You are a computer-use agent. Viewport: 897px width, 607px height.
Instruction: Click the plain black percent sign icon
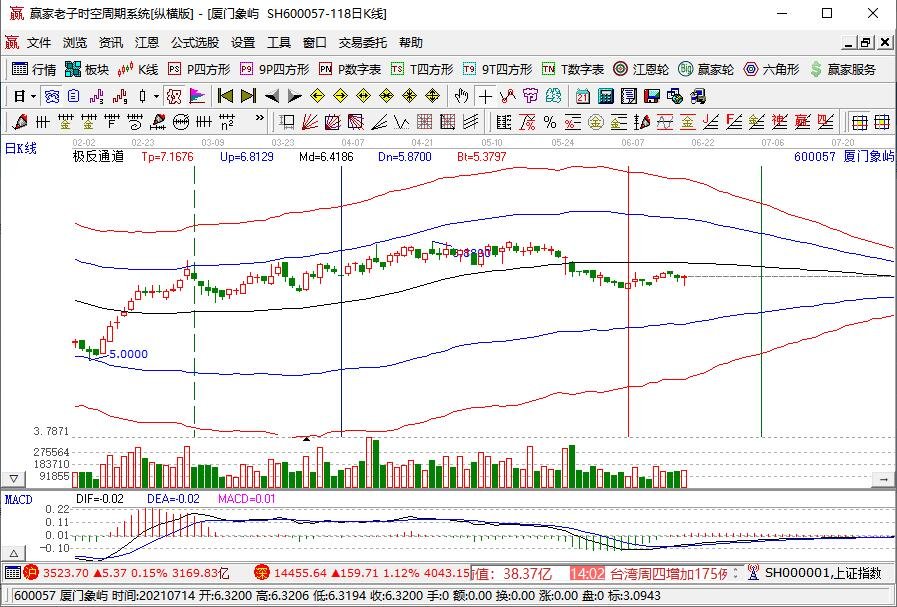coord(550,121)
